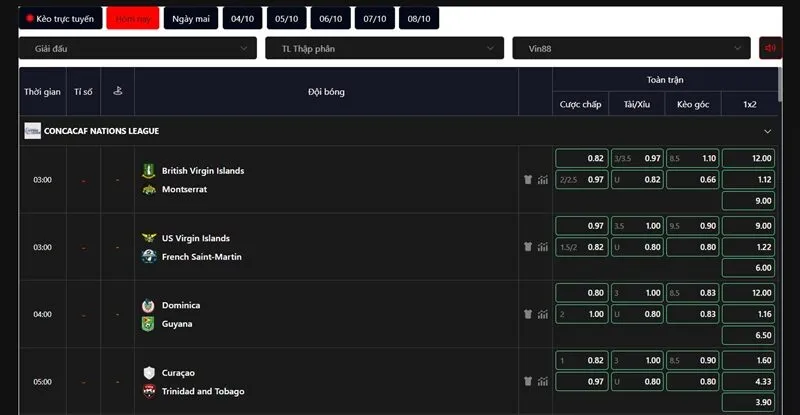Click the 1x2 column header
This screenshot has width=800, height=415.
[x=749, y=104]
